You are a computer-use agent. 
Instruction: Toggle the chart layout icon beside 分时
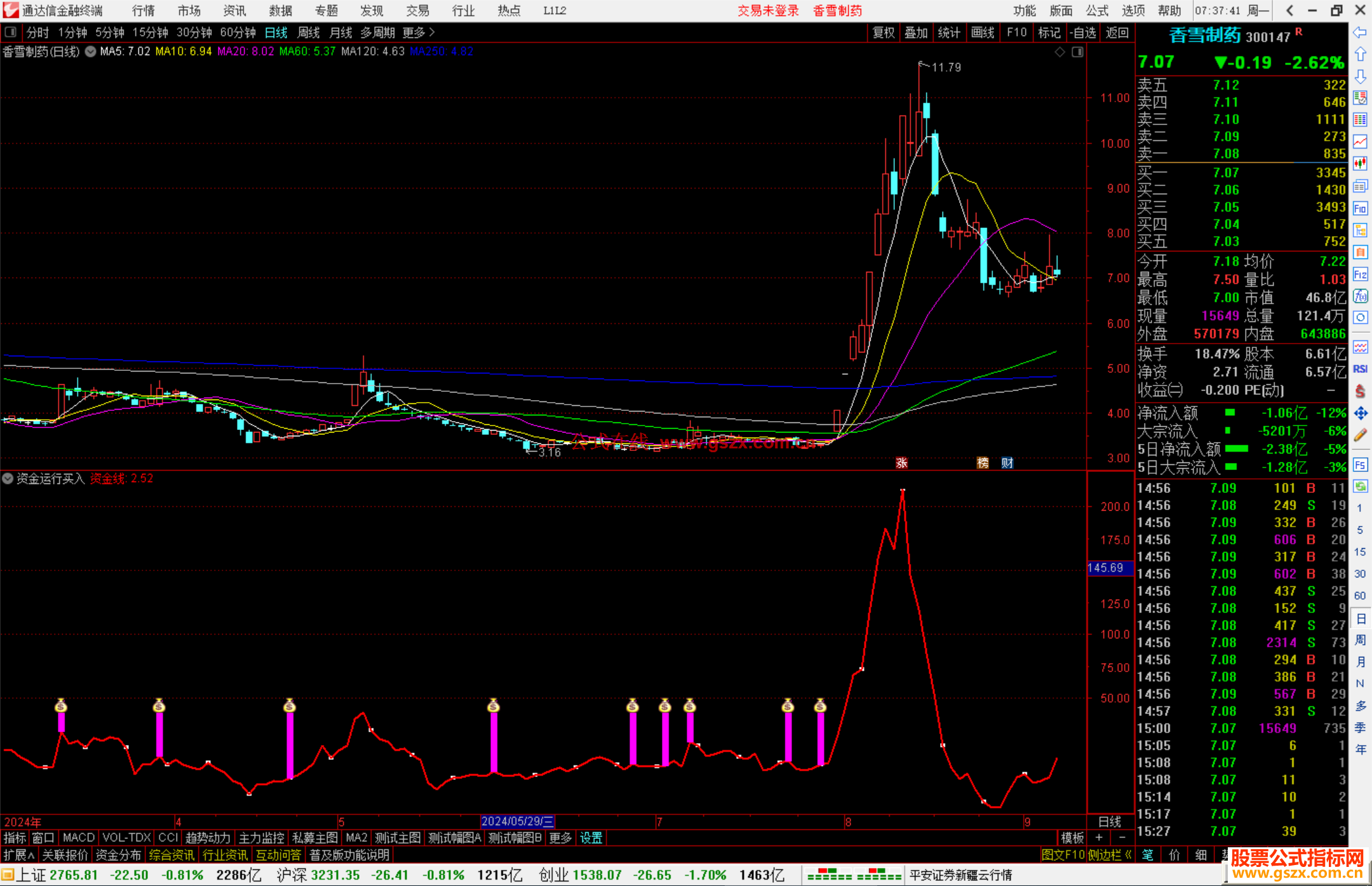[11, 32]
